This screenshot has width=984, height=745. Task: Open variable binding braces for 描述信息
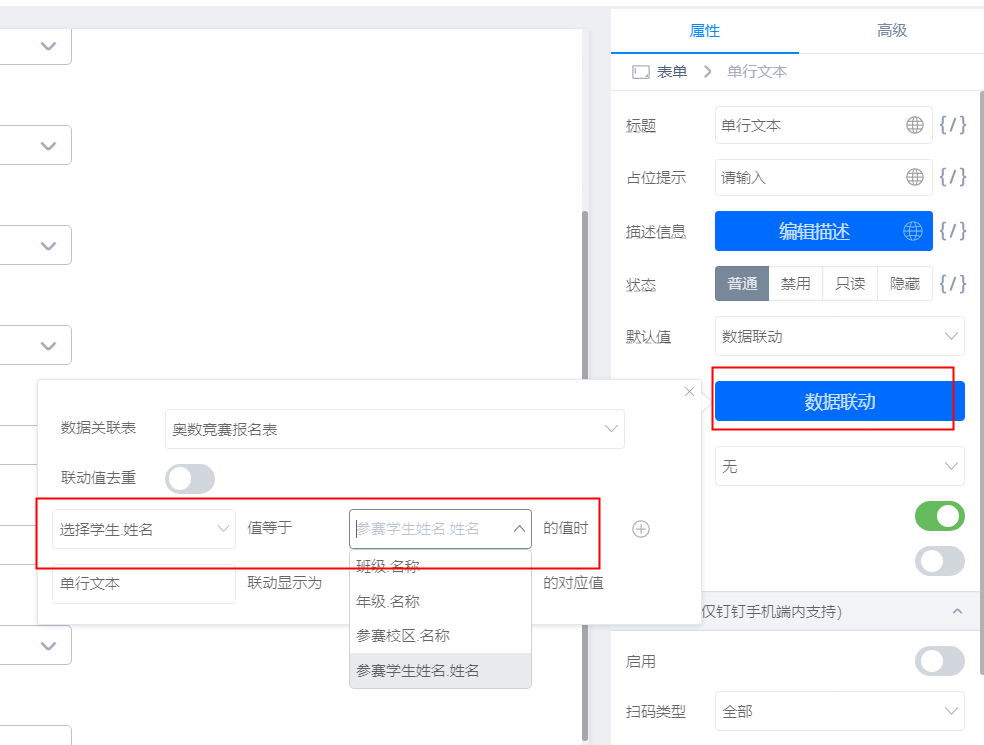click(x=952, y=231)
